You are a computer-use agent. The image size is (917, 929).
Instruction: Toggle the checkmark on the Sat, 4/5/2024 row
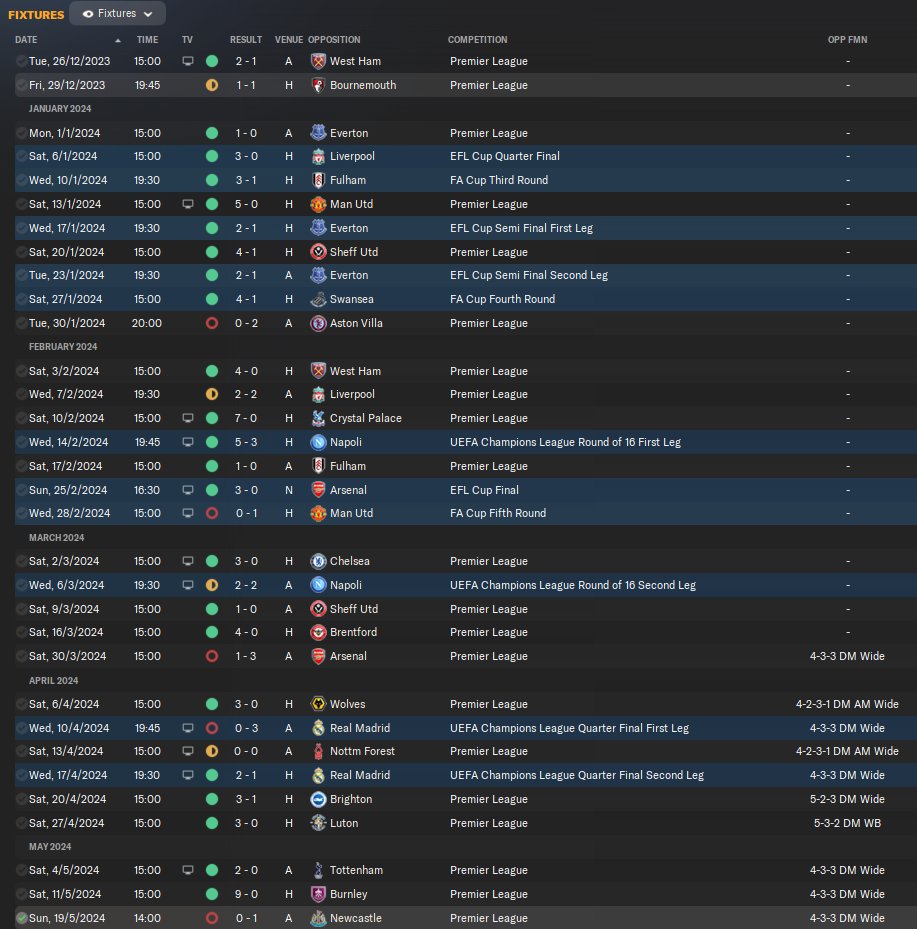(x=22, y=870)
